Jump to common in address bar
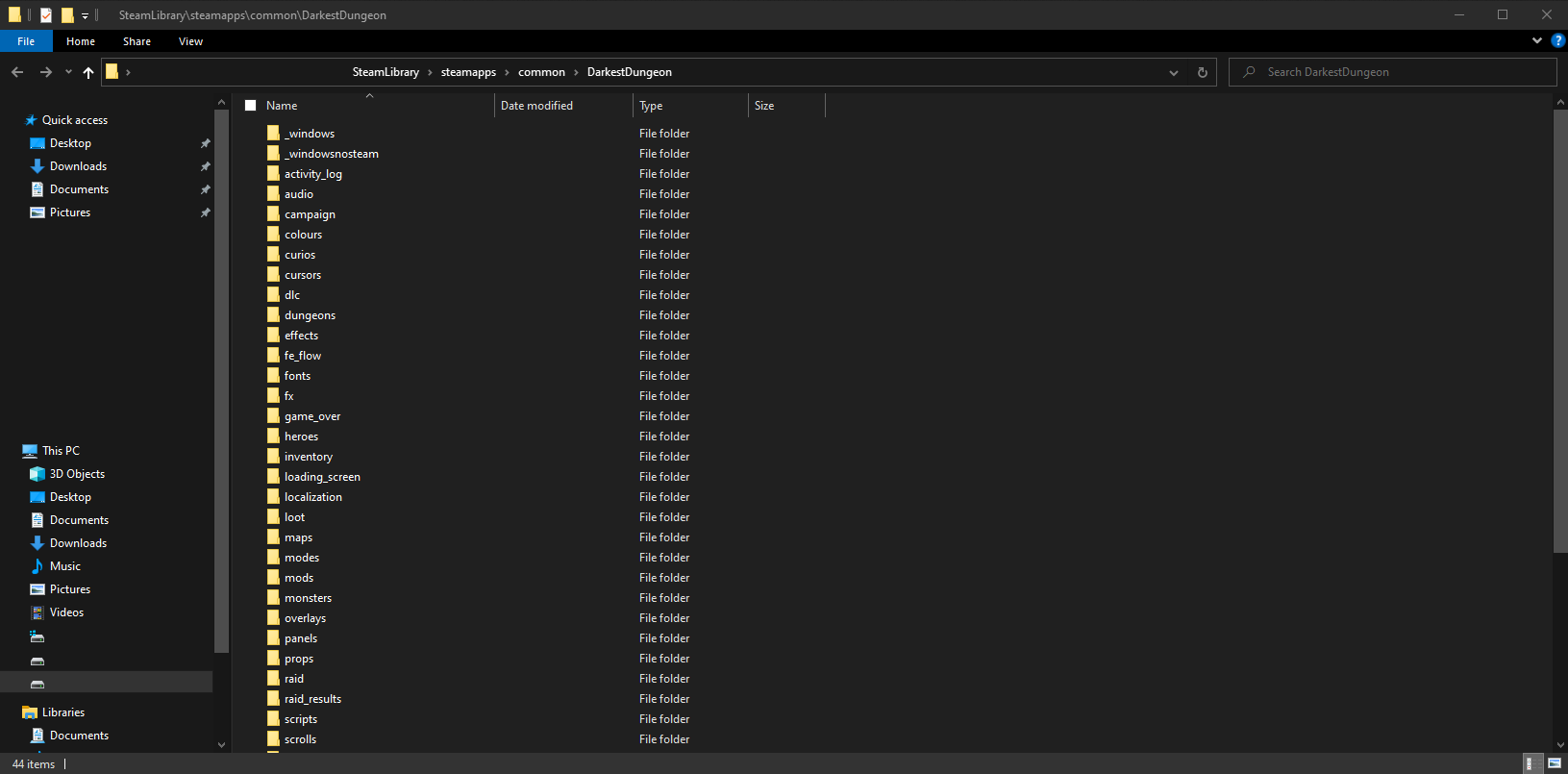The height and width of the screenshot is (774, 1568). coord(541,72)
